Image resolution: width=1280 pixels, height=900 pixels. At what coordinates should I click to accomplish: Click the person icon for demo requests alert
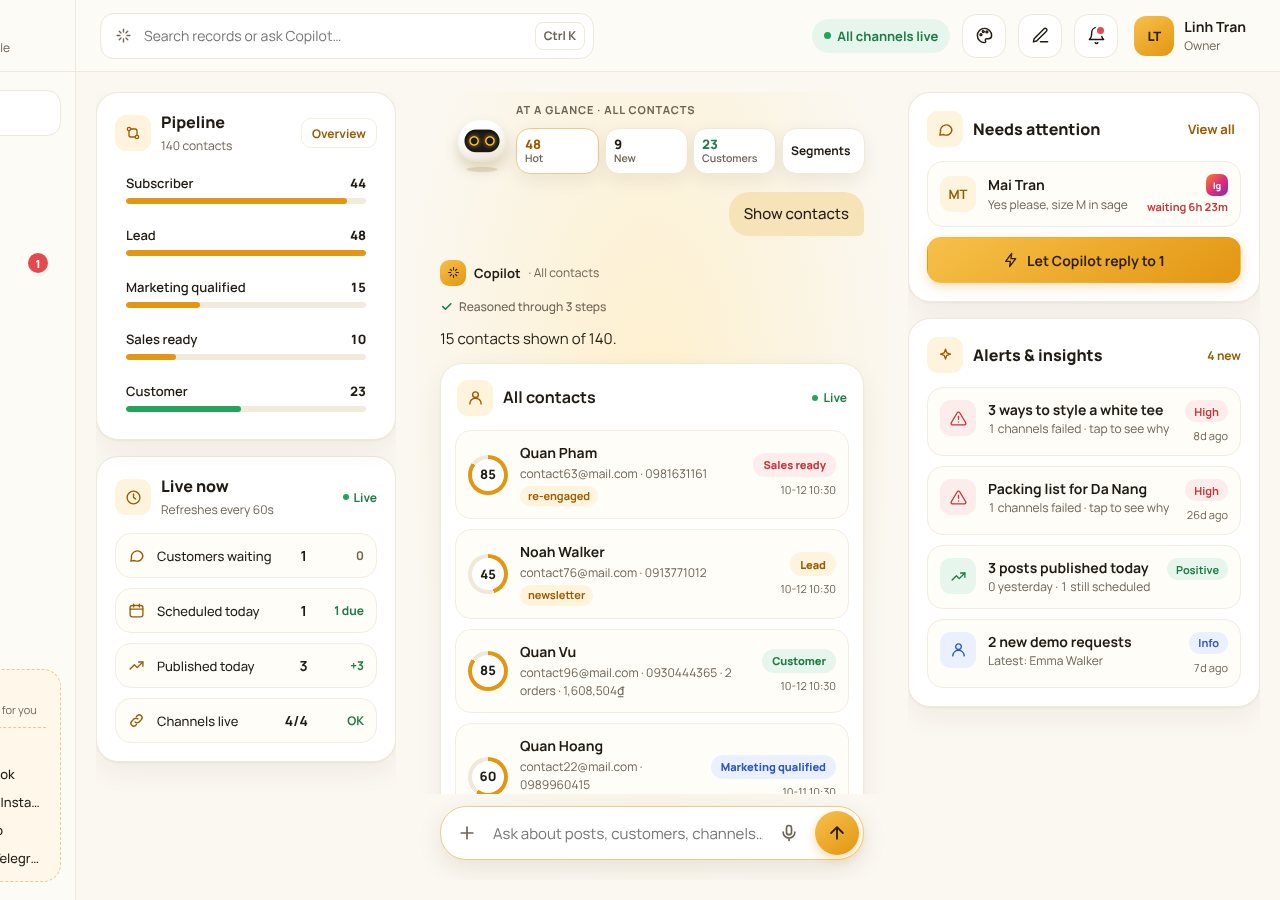[958, 650]
